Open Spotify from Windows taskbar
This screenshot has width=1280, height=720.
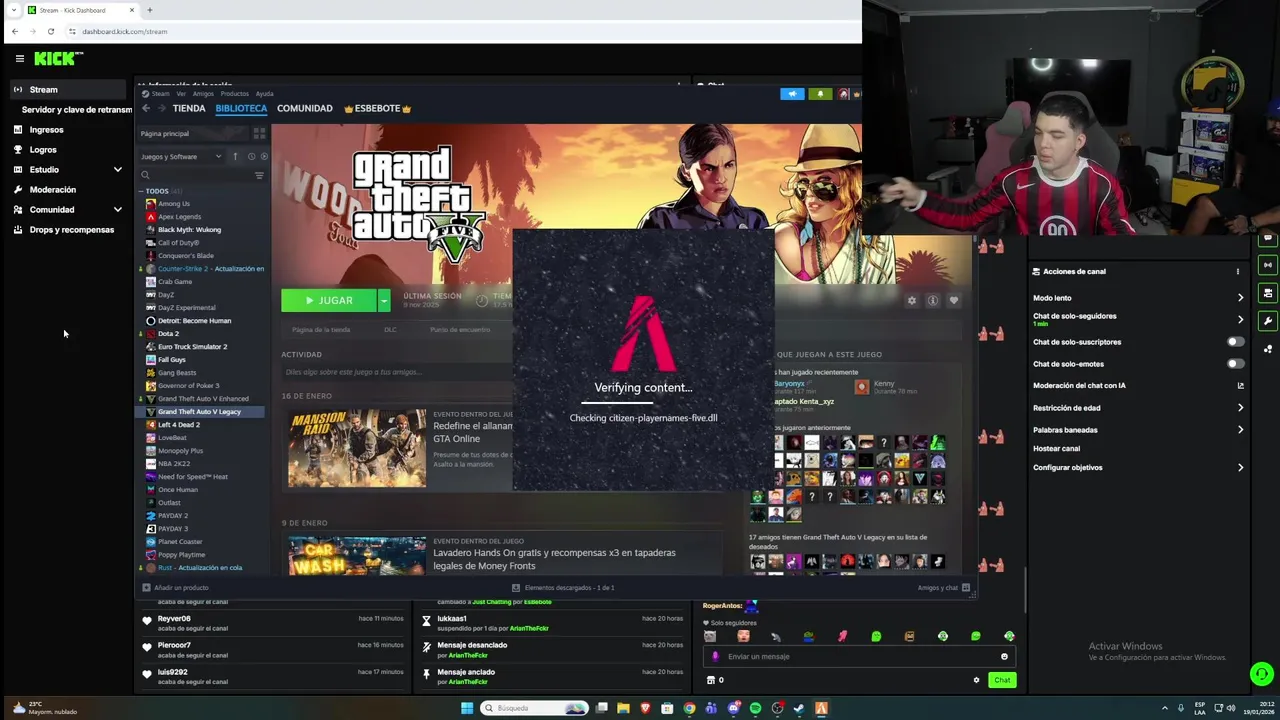click(x=755, y=708)
